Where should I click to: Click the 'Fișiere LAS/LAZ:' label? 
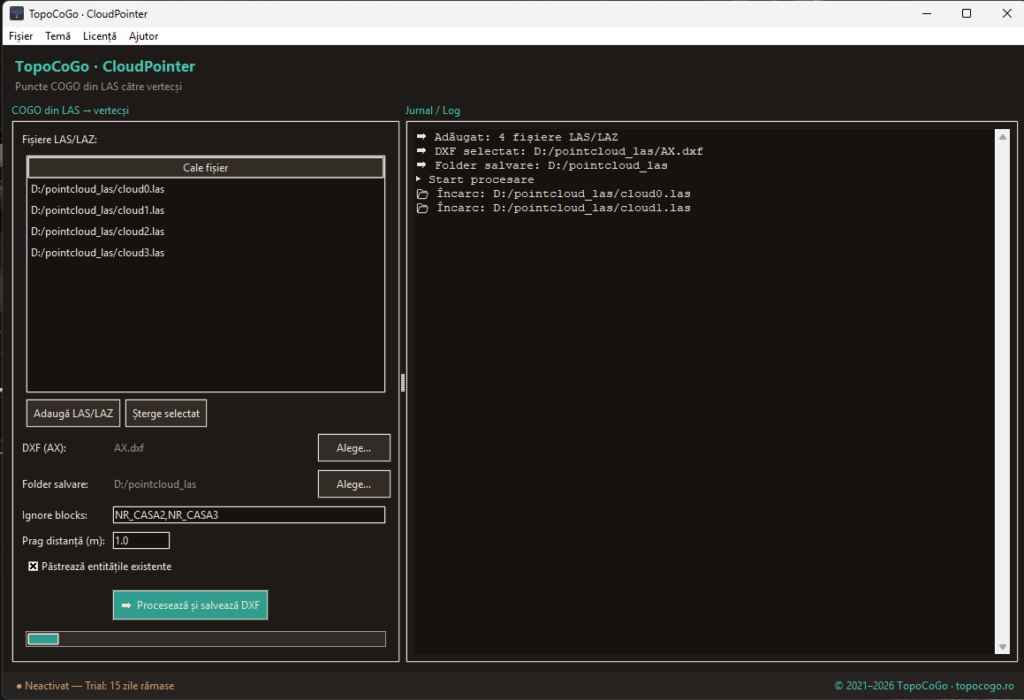tap(59, 140)
